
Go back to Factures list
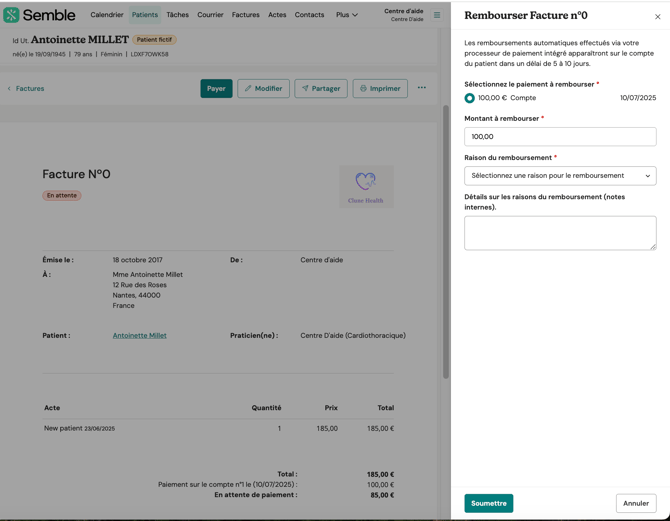click(26, 89)
